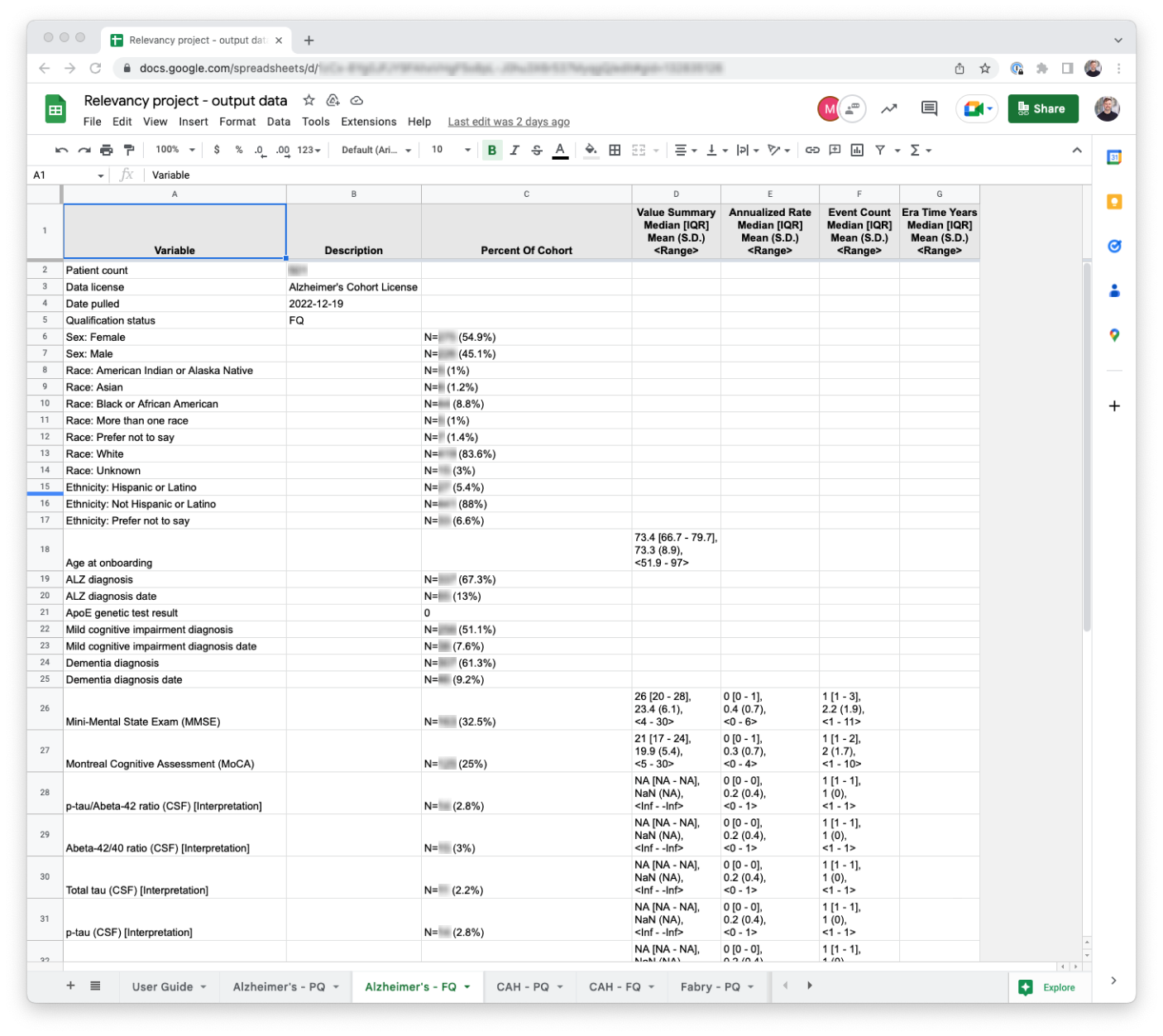The height and width of the screenshot is (1036, 1163).
Task: Click the insert chart icon
Action: click(x=857, y=150)
